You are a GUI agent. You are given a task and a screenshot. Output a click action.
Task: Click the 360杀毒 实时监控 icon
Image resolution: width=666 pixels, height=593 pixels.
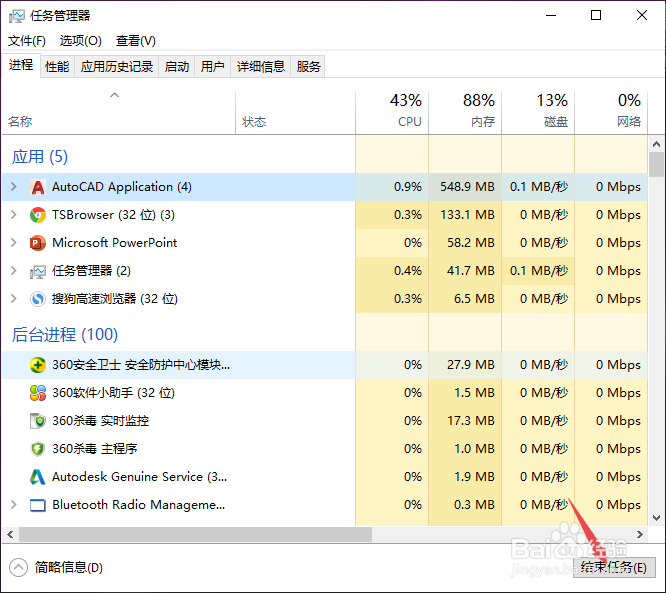coord(38,421)
